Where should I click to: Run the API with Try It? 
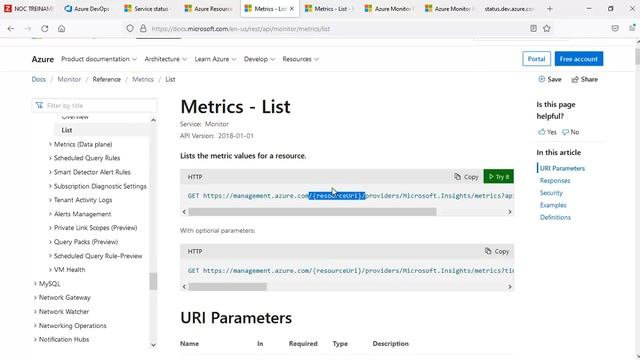pyautogui.click(x=498, y=177)
